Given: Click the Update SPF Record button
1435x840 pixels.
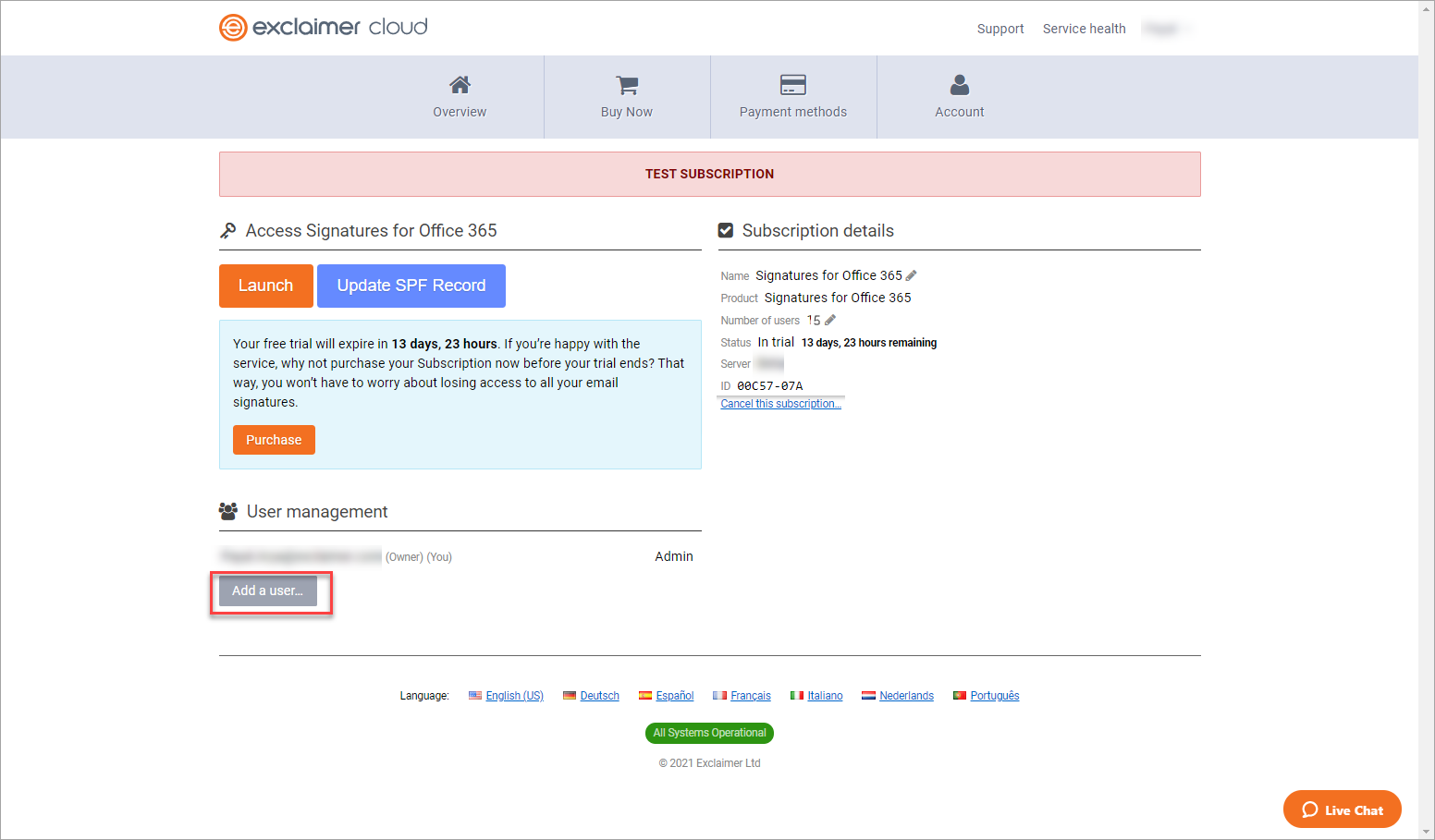Looking at the screenshot, I should [411, 286].
